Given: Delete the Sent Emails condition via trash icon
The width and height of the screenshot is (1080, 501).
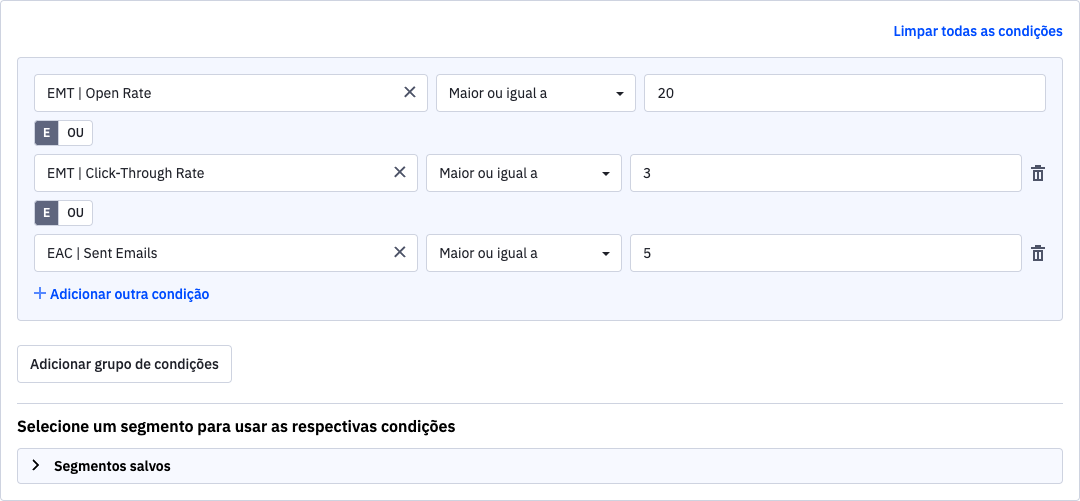Looking at the screenshot, I should click(1038, 253).
